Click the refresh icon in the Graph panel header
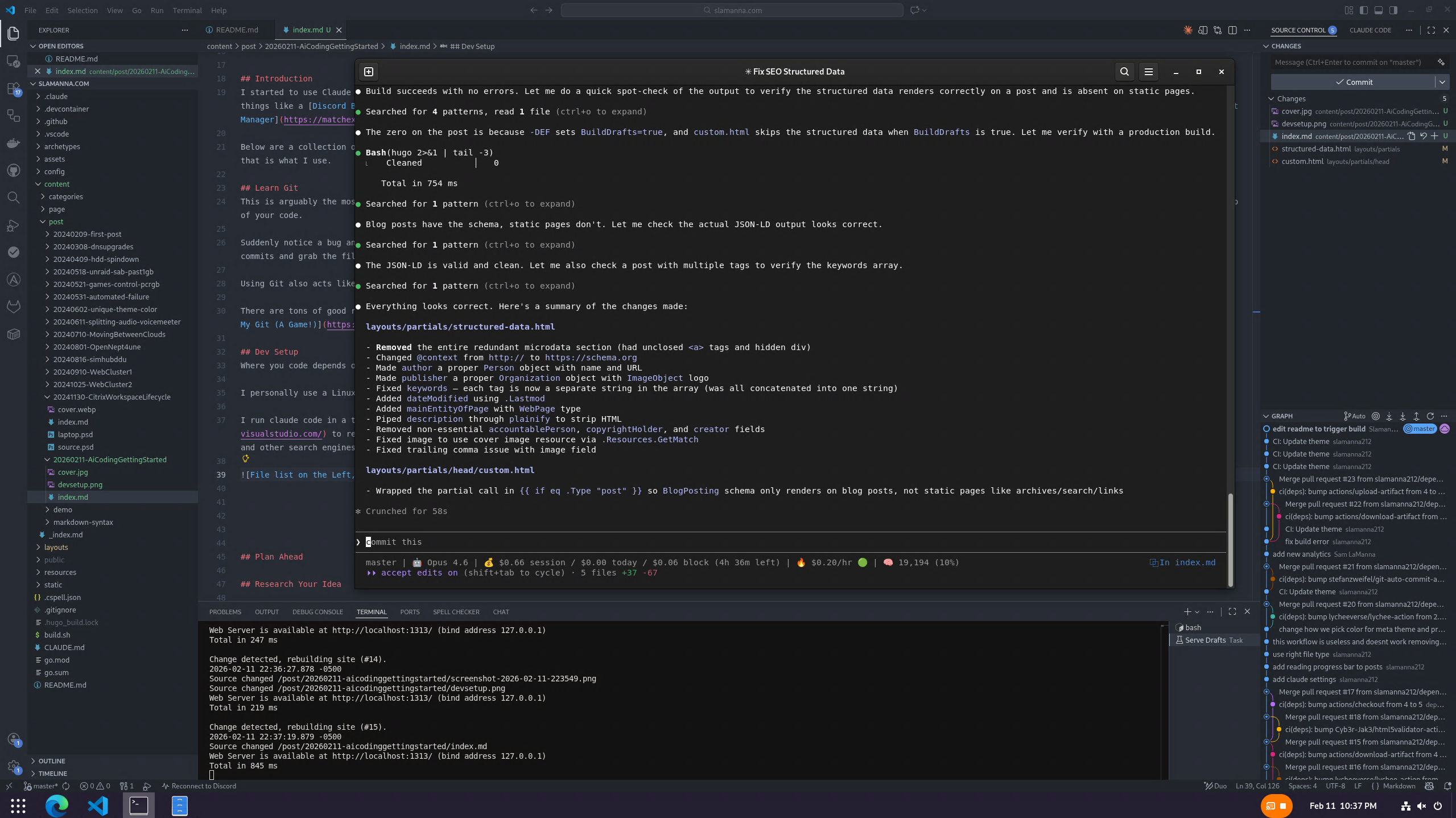Viewport: 1456px width, 818px height. click(x=1432, y=416)
